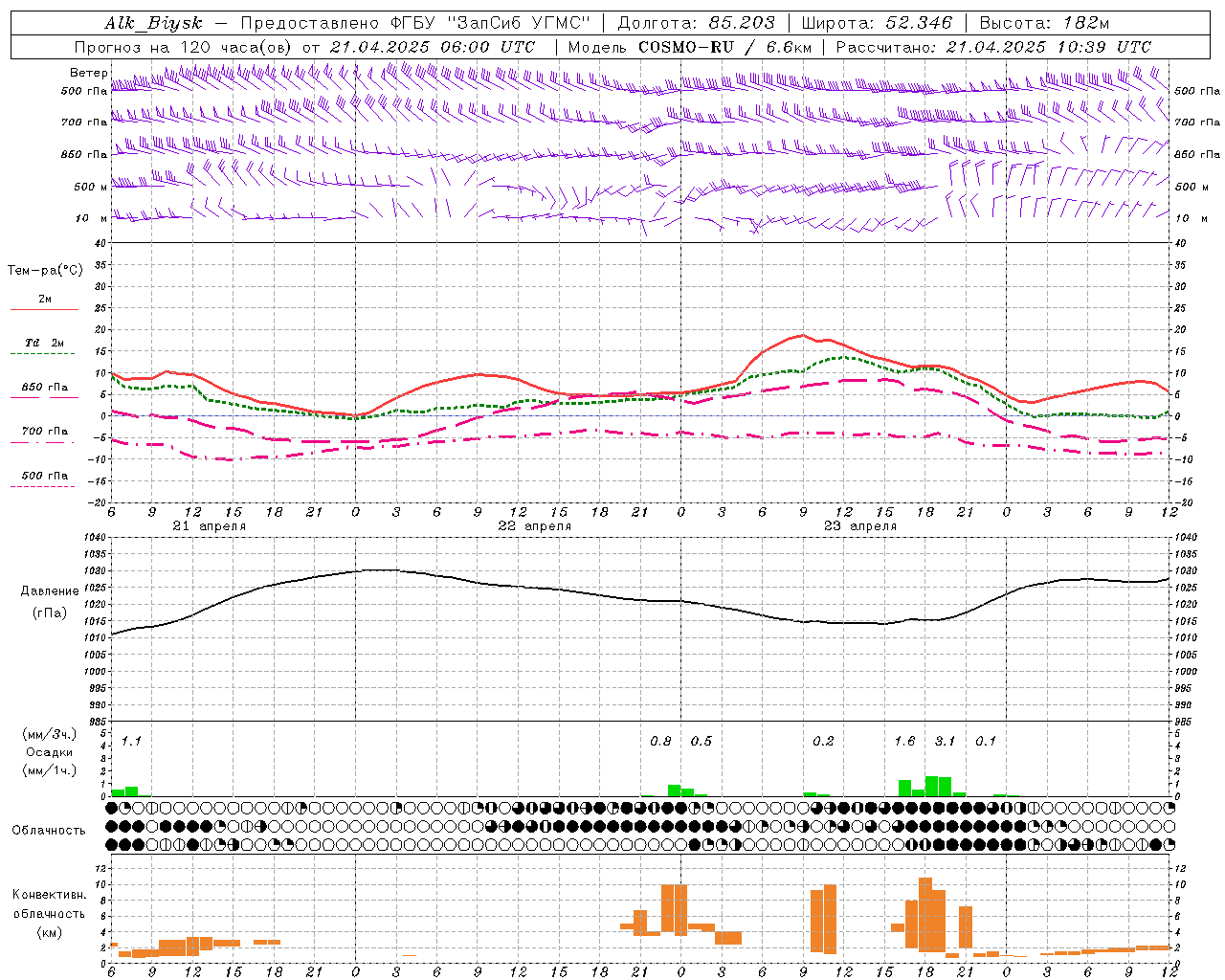The image size is (1225, 980).
Task: Click the '1.6' precipitation total value
Action: pyautogui.click(x=904, y=742)
